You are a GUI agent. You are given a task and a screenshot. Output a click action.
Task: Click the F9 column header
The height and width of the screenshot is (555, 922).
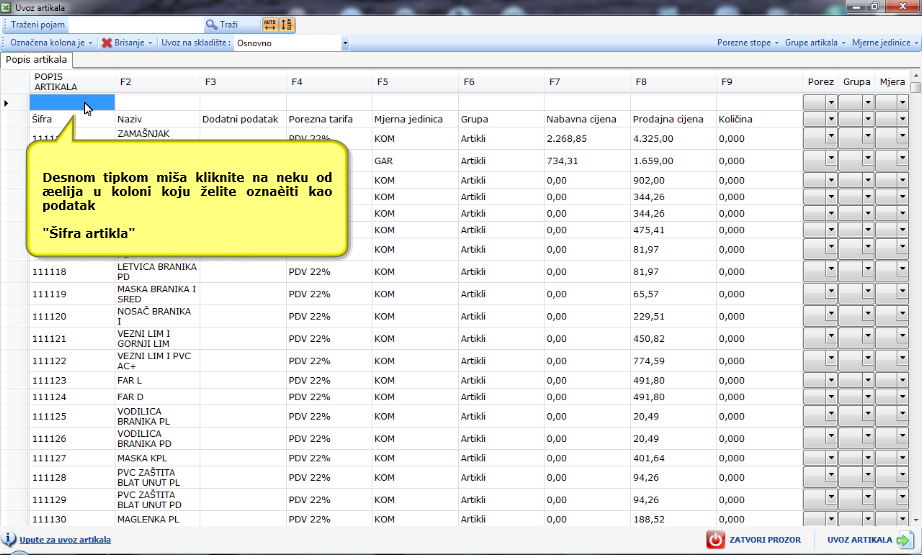click(759, 82)
